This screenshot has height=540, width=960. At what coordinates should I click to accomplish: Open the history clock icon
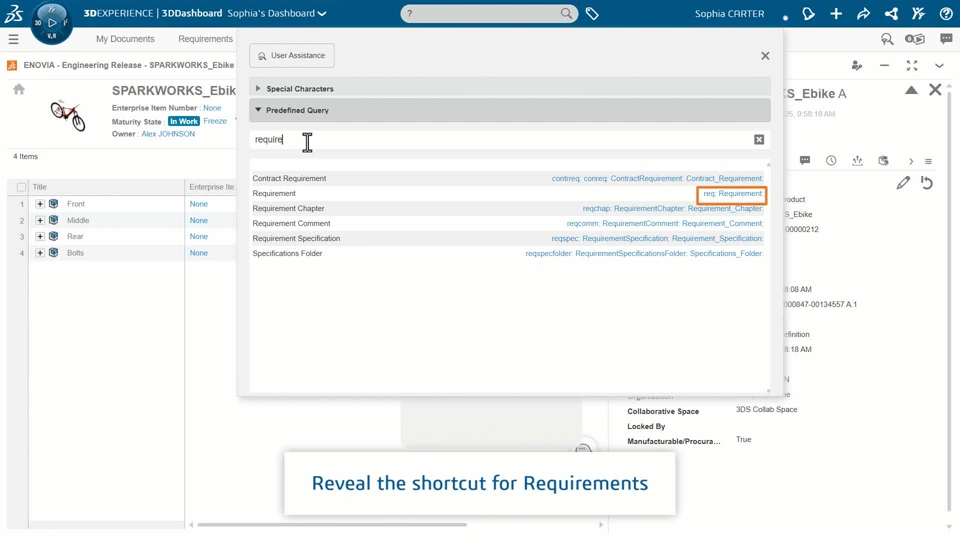pyautogui.click(x=831, y=160)
